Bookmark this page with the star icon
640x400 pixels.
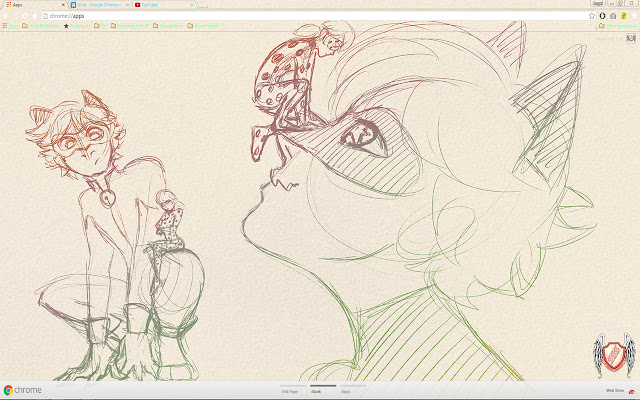coord(592,16)
